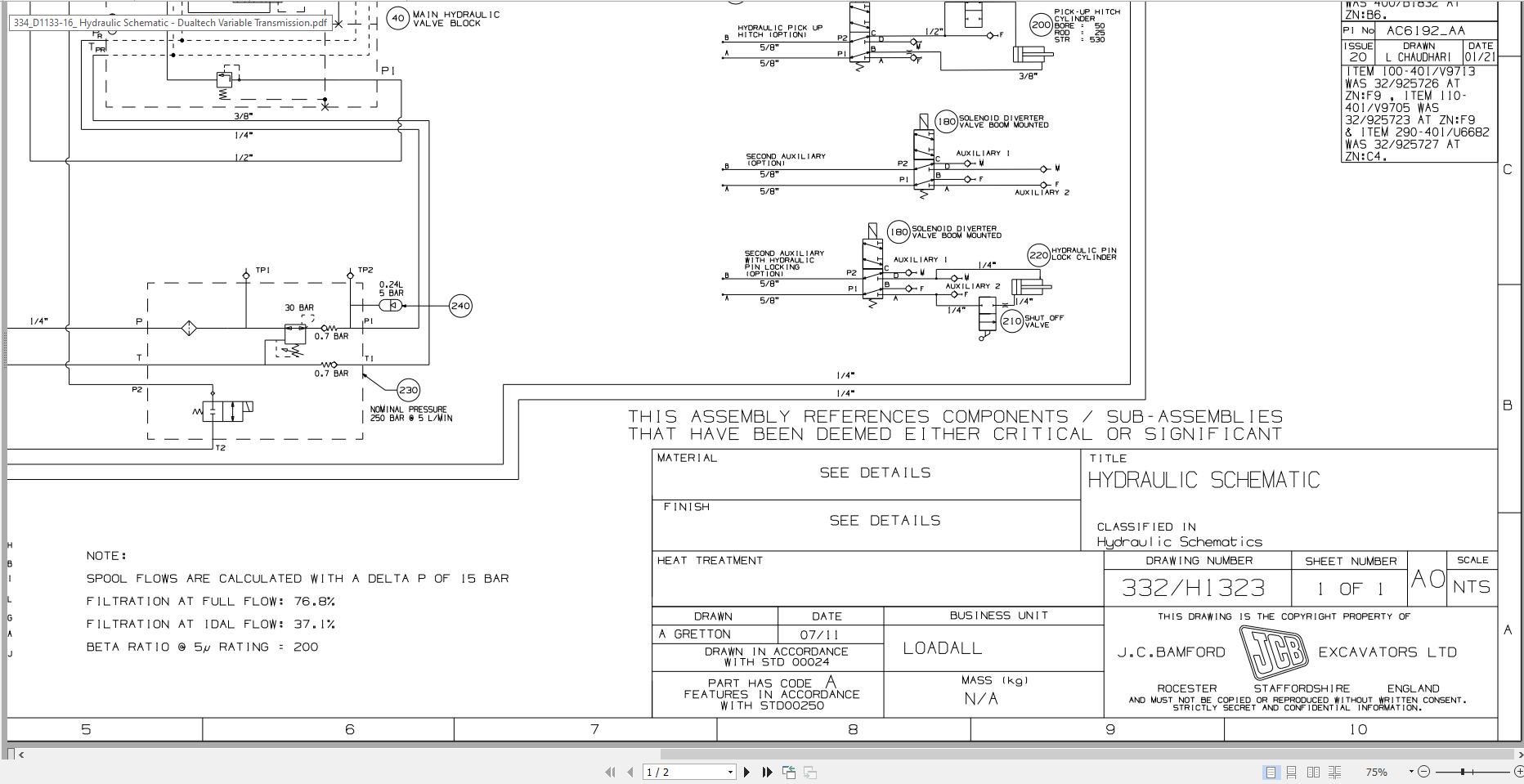
Task: Click the PDF file name tooltip
Action: point(171,22)
